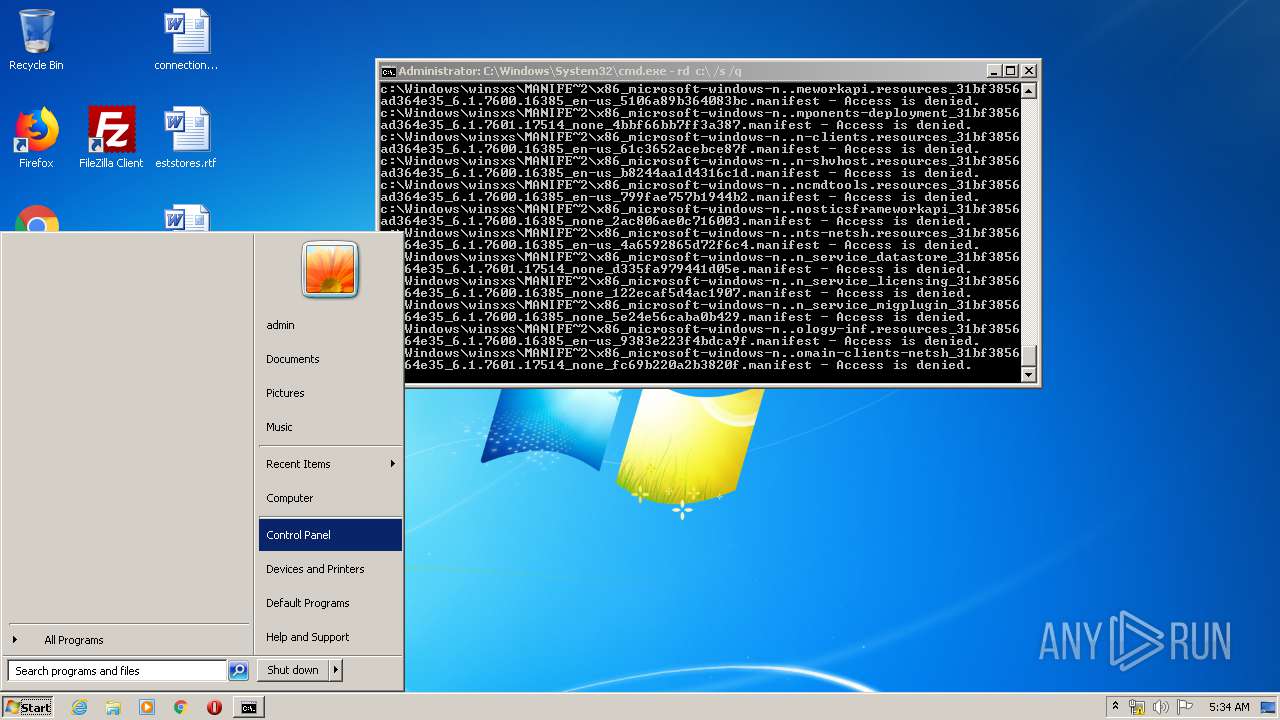The height and width of the screenshot is (720, 1280).
Task: Minimize the cmd.exe window
Action: coord(993,71)
